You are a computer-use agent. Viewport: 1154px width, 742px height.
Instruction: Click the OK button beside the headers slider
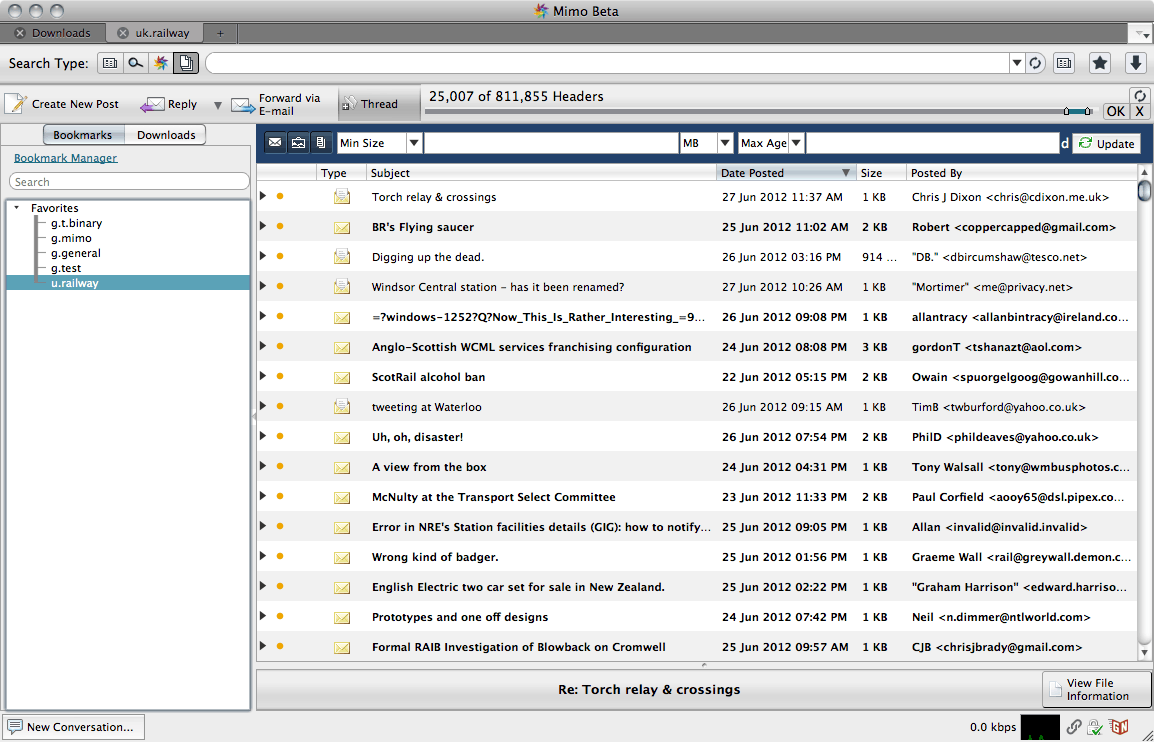1116,111
